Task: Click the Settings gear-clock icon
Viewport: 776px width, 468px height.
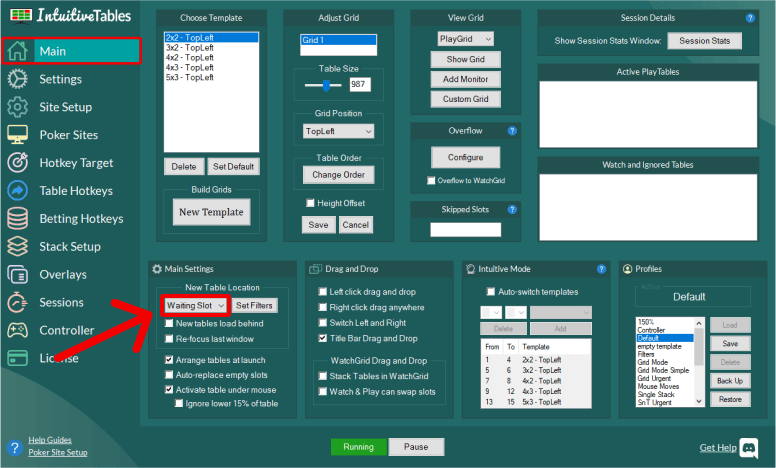Action: point(18,79)
